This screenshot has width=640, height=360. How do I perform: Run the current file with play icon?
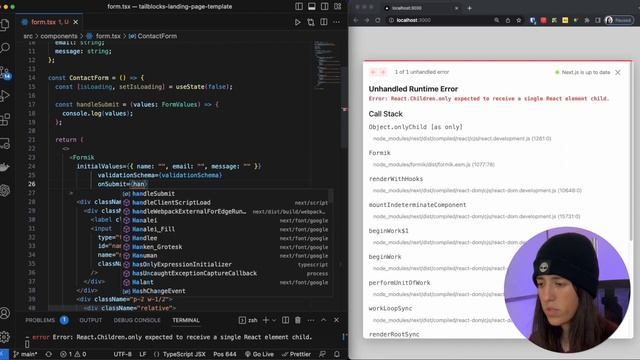click(x=298, y=22)
